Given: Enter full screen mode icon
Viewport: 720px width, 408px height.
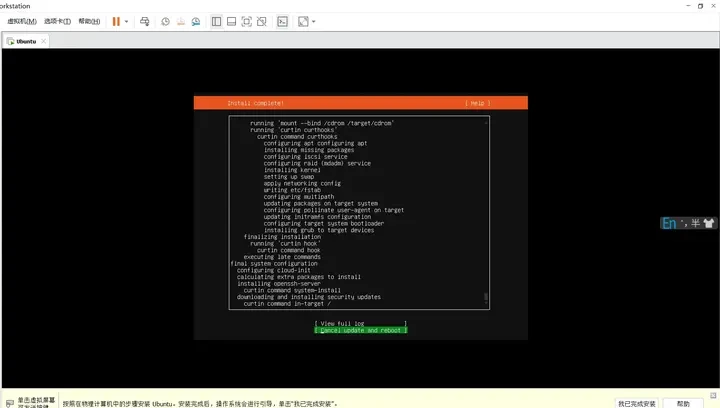Looking at the screenshot, I should [247, 22].
